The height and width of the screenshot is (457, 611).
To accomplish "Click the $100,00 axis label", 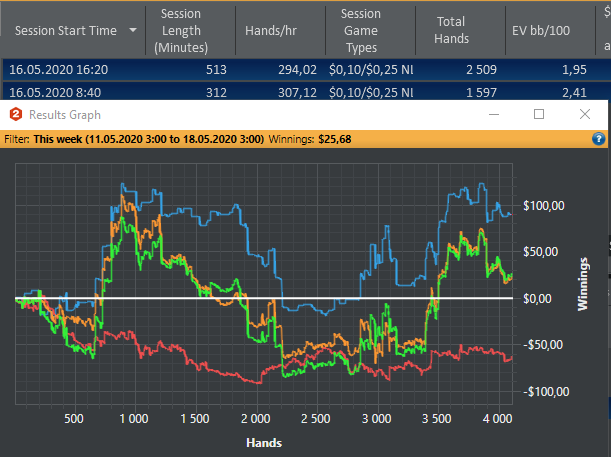I will pyautogui.click(x=543, y=205).
